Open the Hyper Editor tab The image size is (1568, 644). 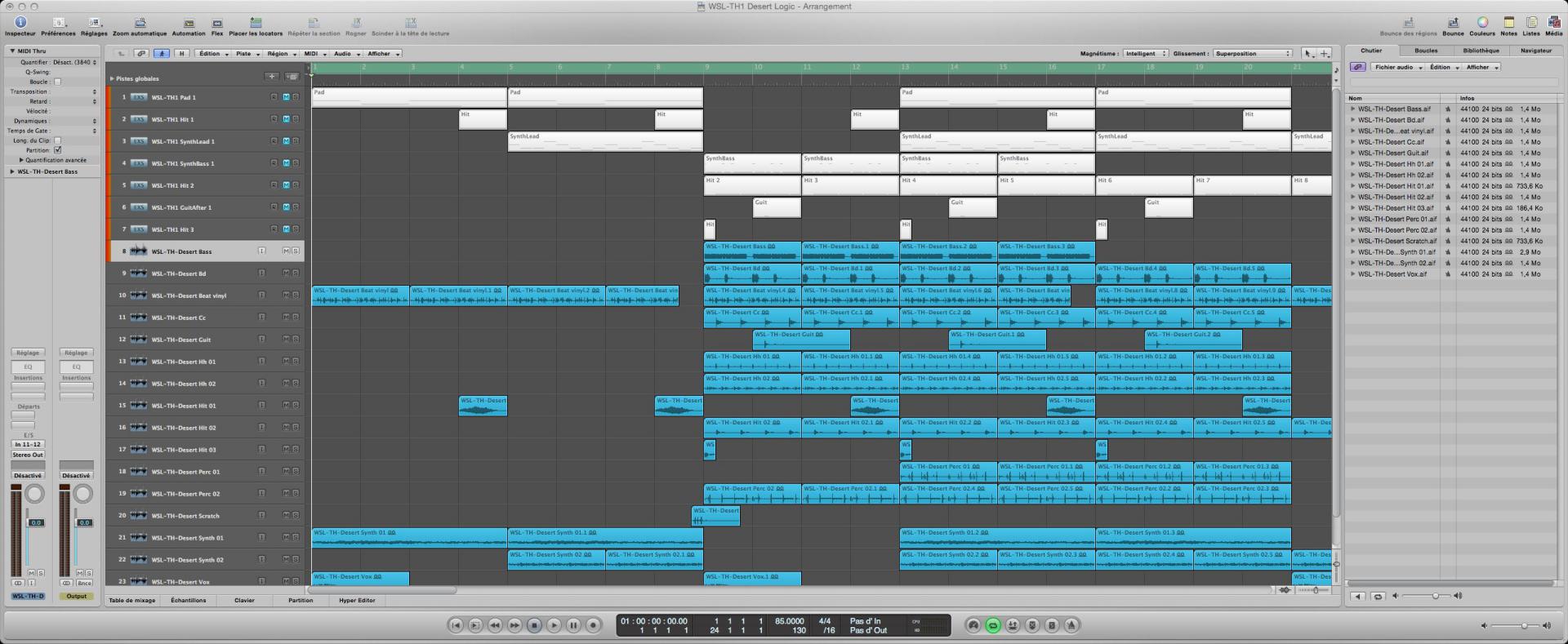[357, 600]
